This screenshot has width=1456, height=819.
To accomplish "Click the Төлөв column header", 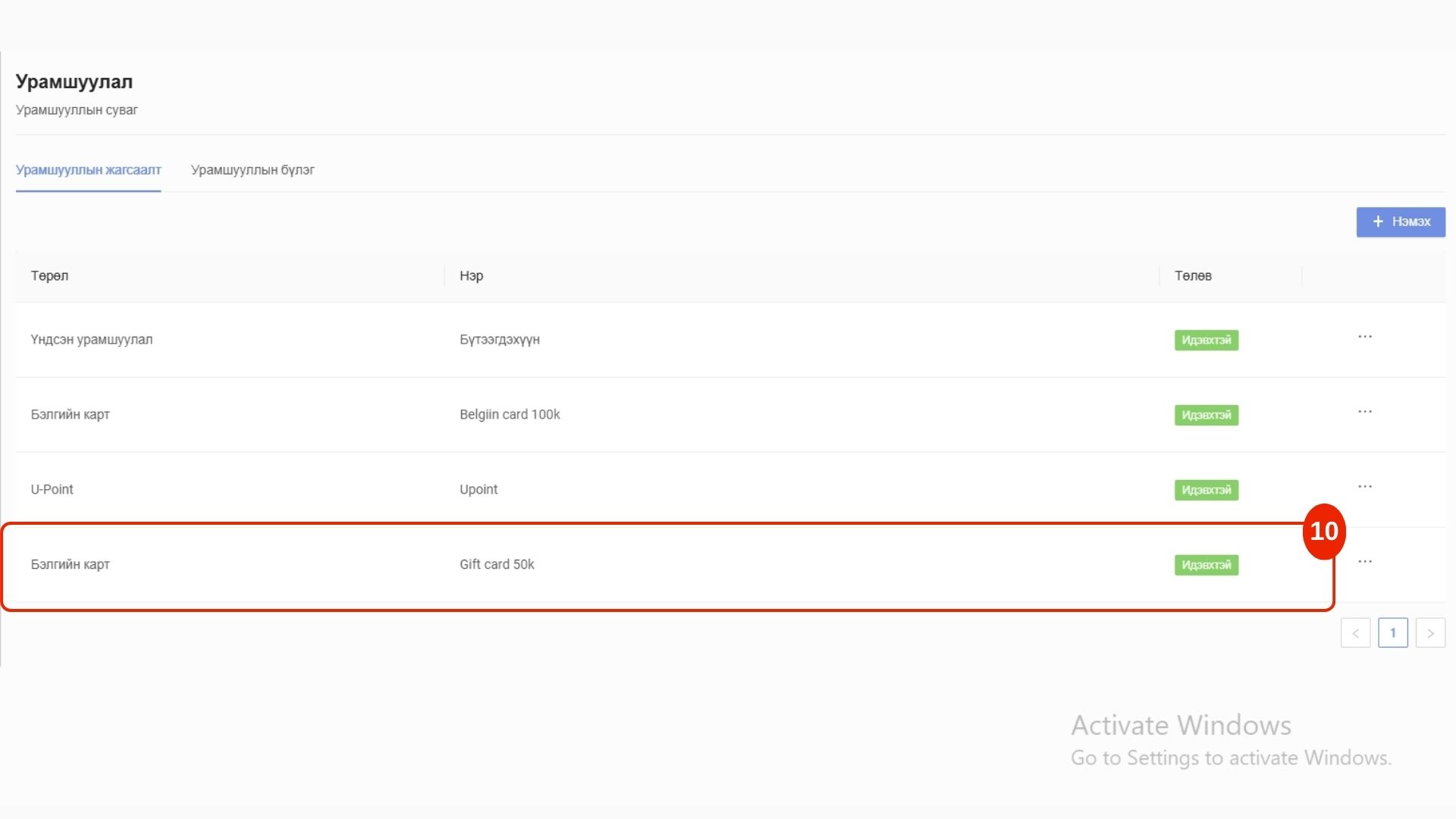I will [1193, 276].
